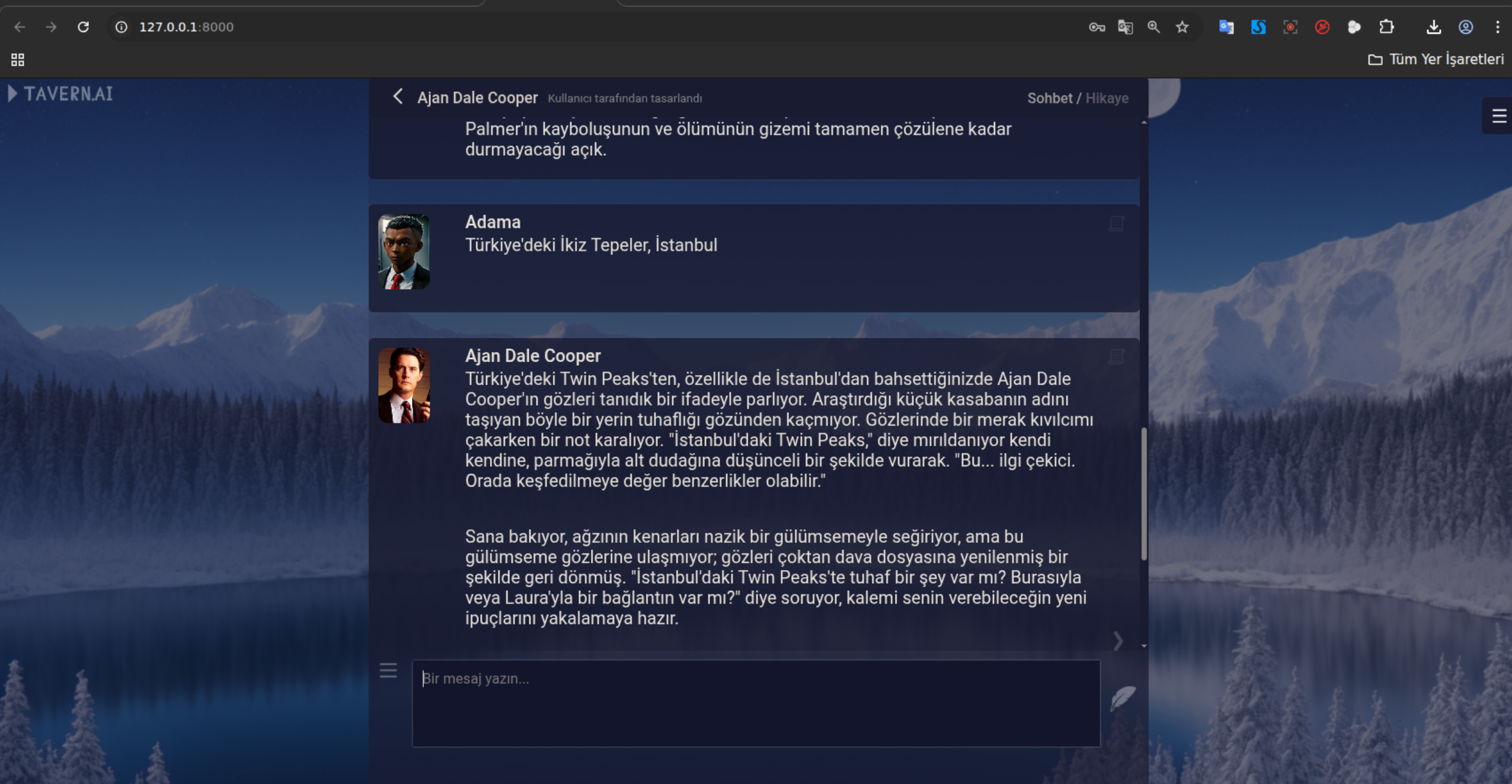The image size is (1512, 784).
Task: Open Chrome three-dot menu
Action: (1498, 27)
